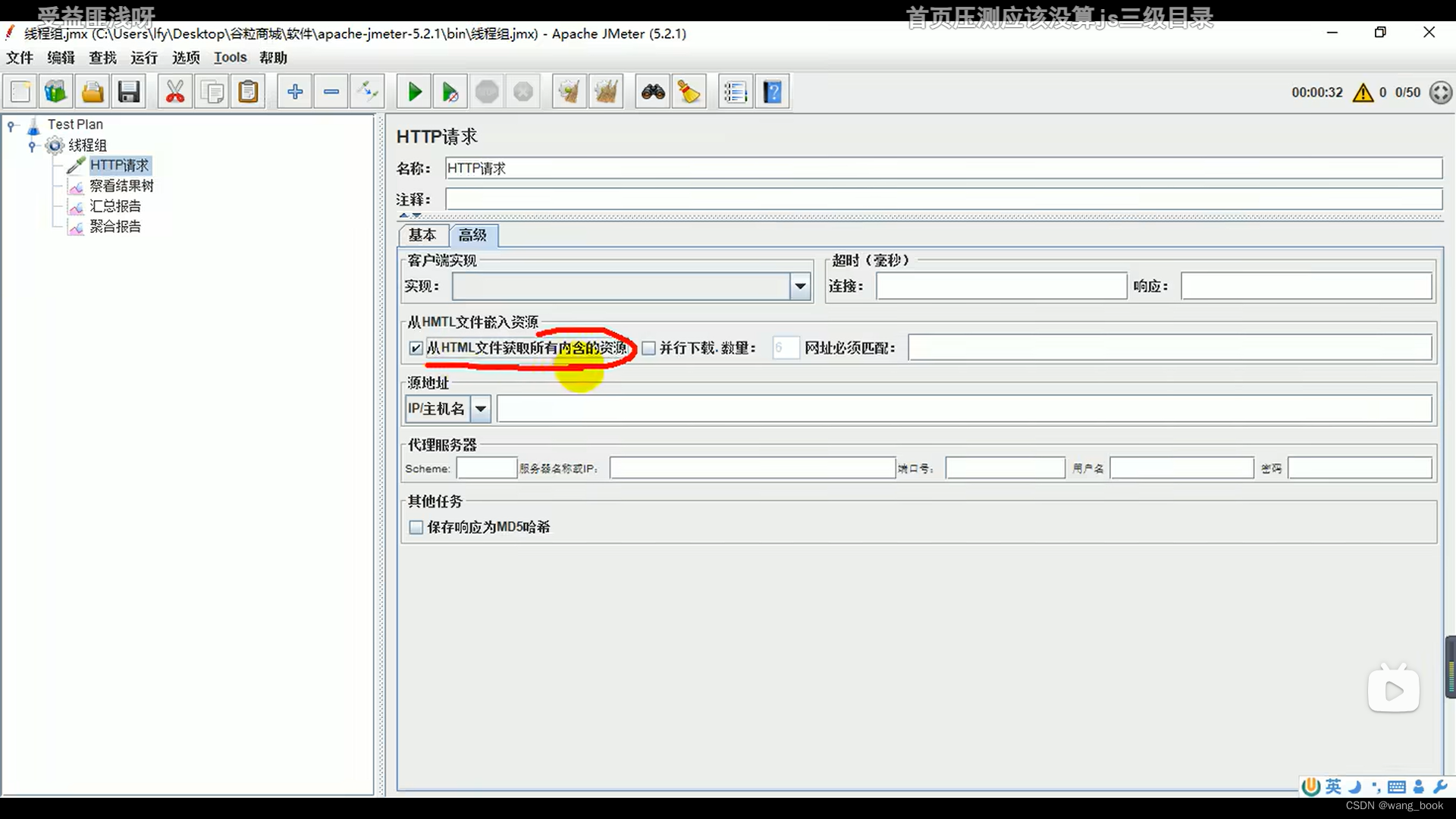Click the source address text field
Viewport: 1456px width, 819px height.
964,409
